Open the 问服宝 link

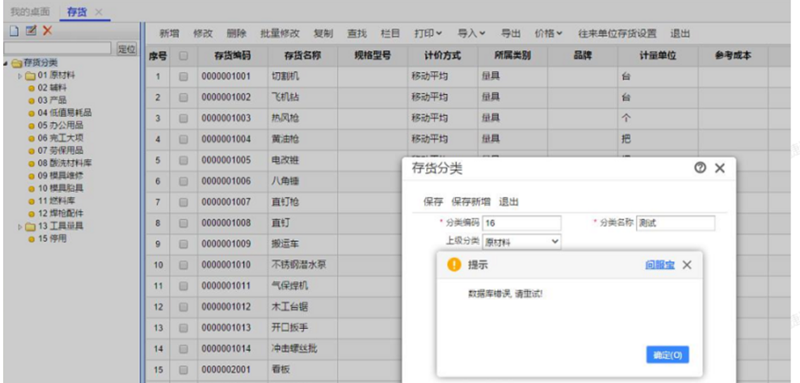[x=660, y=265]
